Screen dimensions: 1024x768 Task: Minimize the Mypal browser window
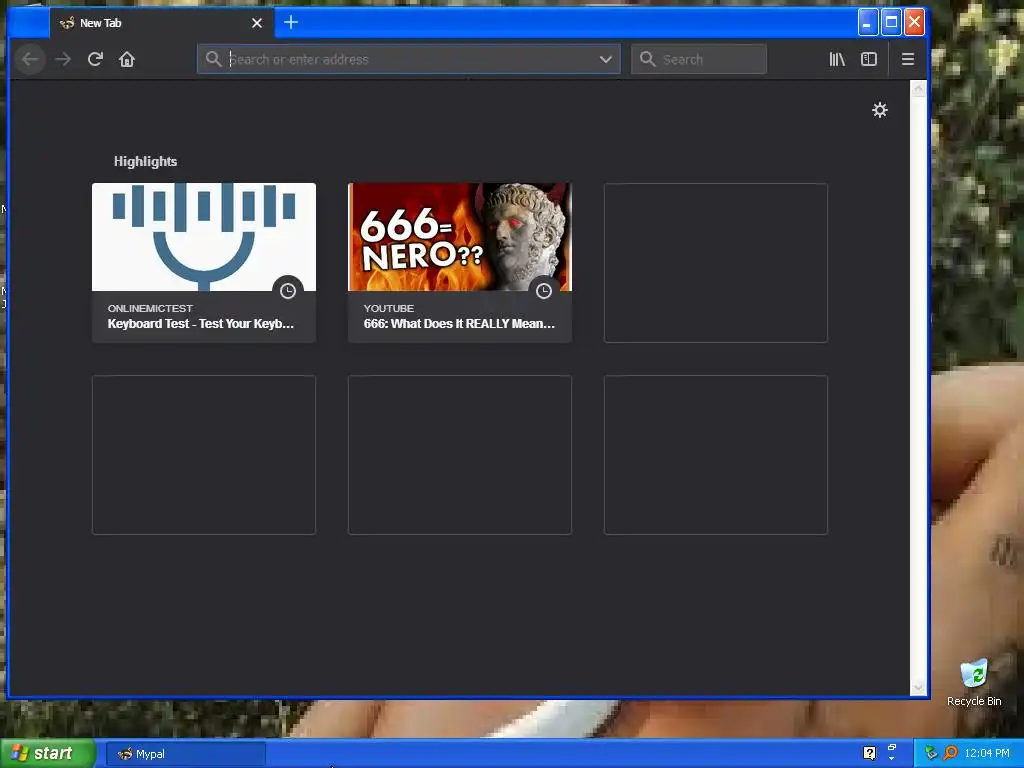tap(868, 23)
